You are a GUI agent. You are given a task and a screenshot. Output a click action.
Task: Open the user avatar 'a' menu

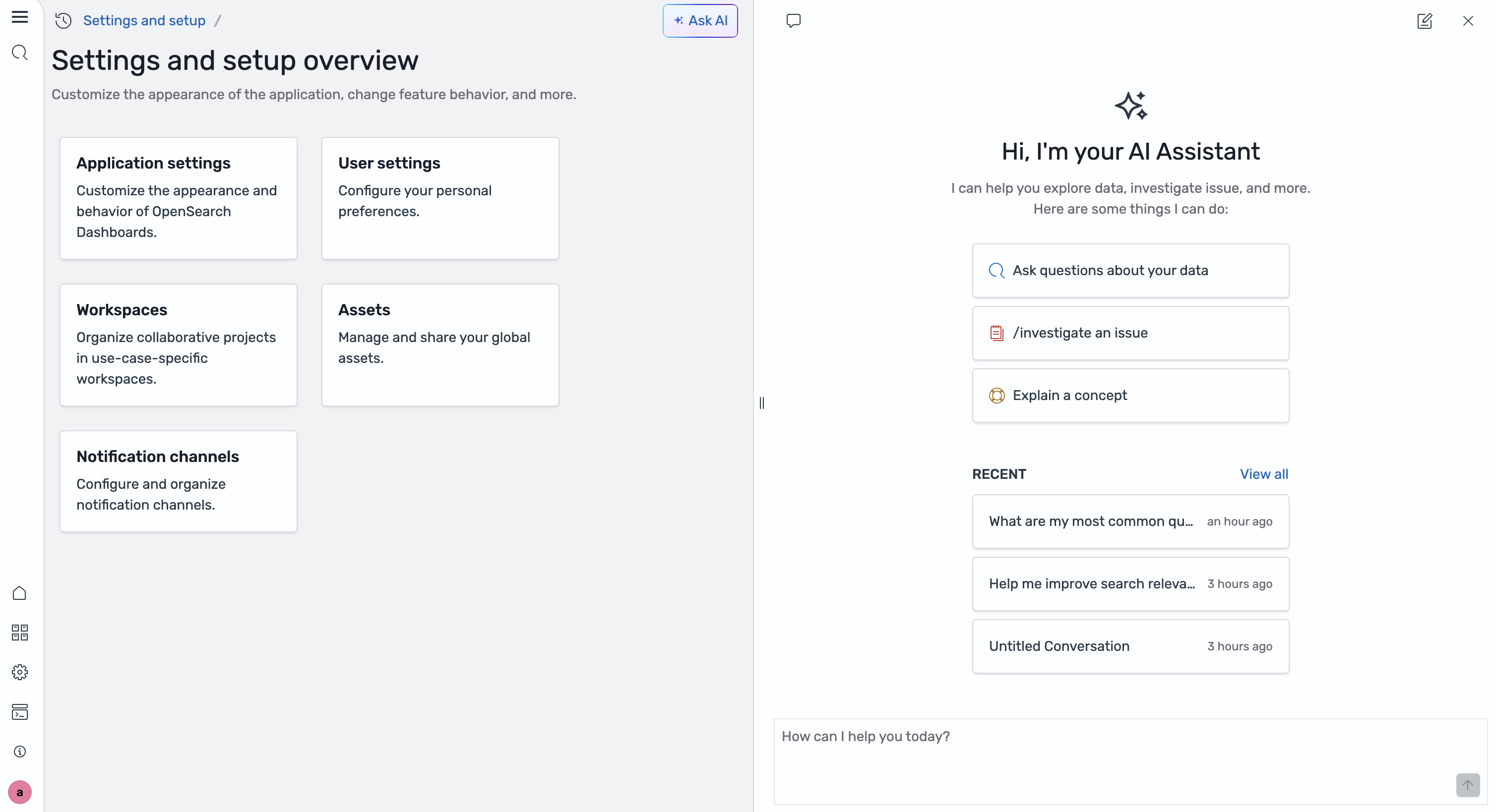click(x=20, y=792)
